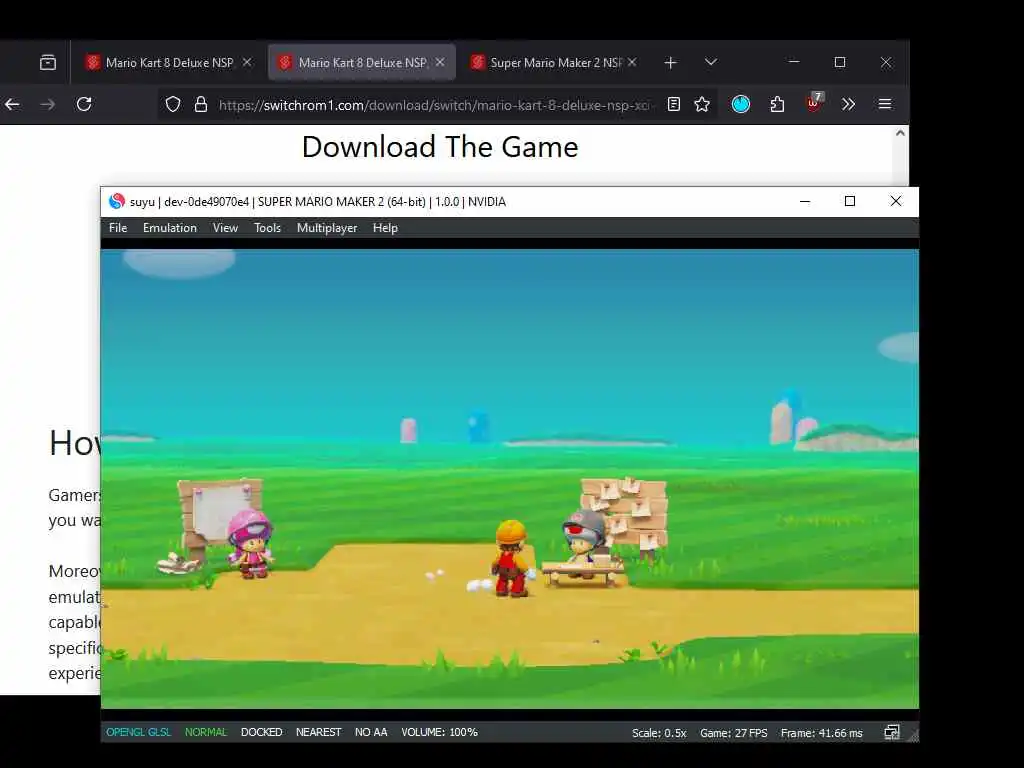Click the Download The Game heading
The width and height of the screenshot is (1024, 768).
point(440,147)
